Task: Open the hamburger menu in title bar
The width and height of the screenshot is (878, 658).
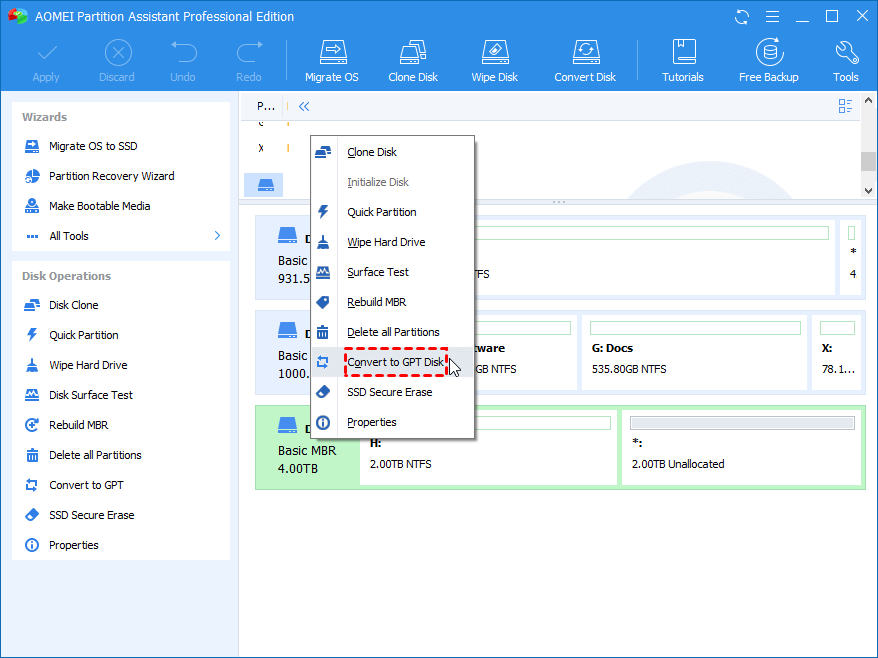Action: [x=772, y=17]
